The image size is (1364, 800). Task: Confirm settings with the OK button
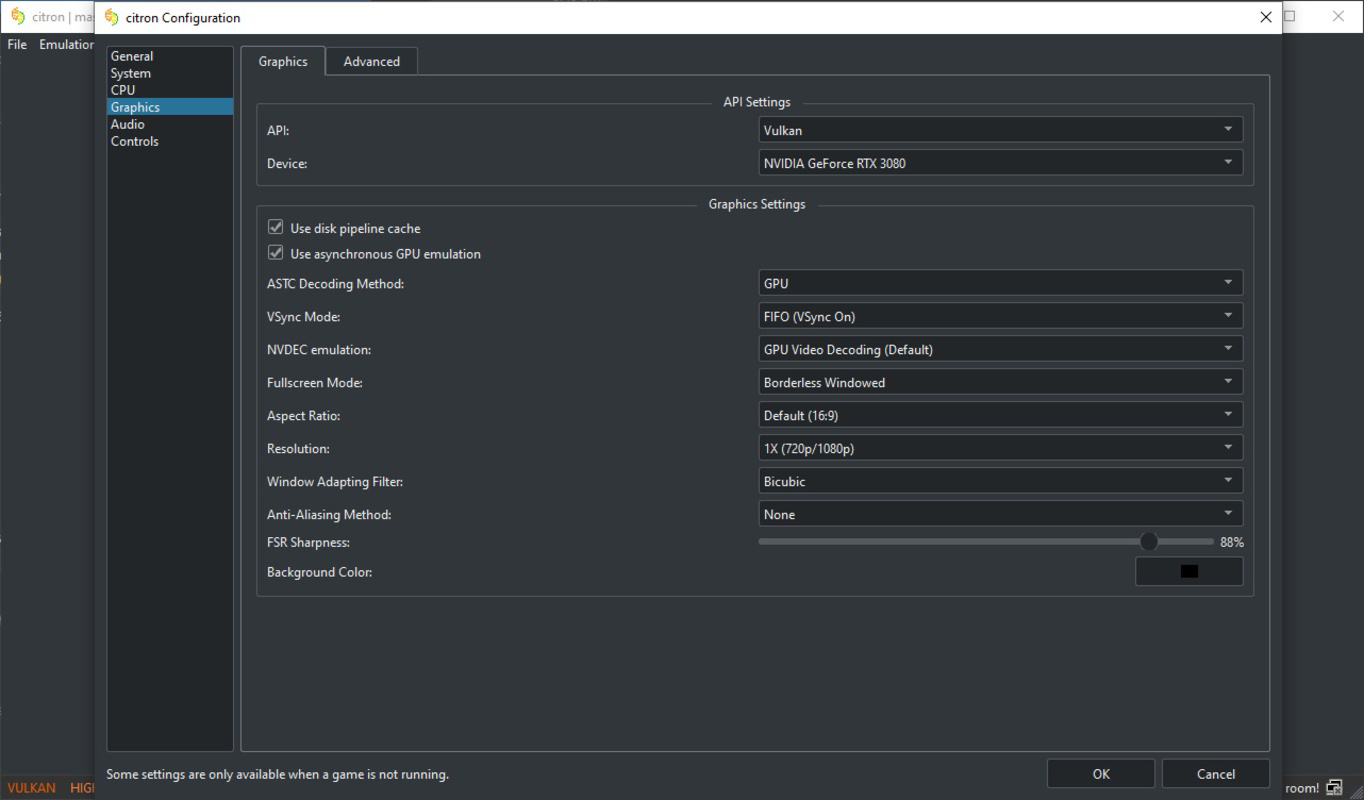pos(1101,774)
